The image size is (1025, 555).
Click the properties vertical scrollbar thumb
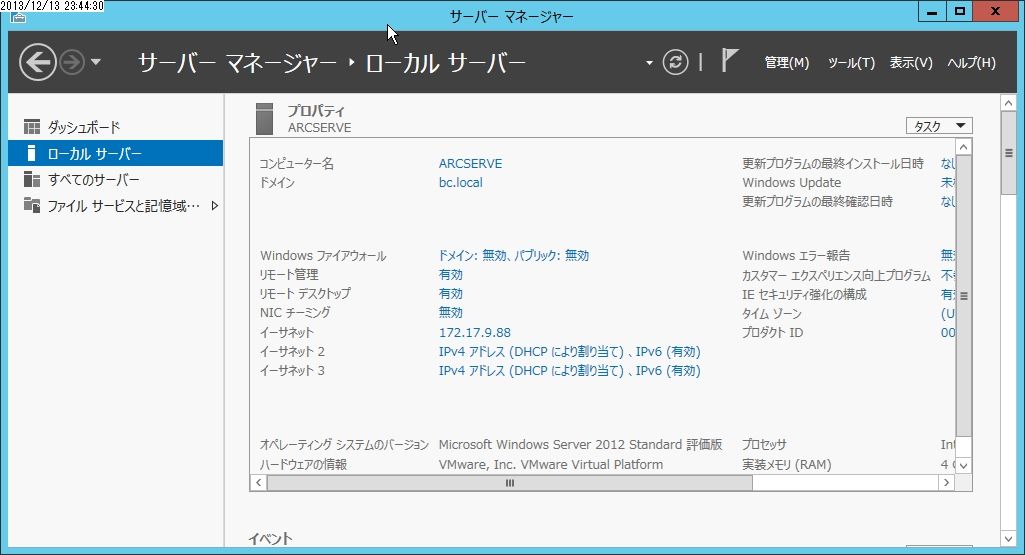tap(963, 295)
